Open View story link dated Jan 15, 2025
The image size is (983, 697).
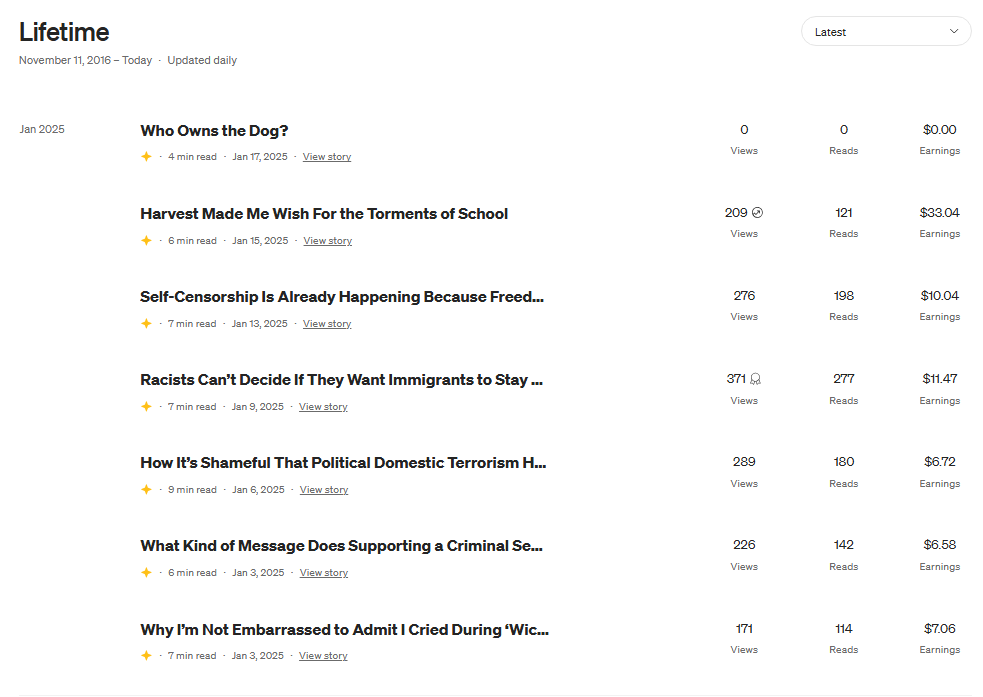[x=327, y=241]
